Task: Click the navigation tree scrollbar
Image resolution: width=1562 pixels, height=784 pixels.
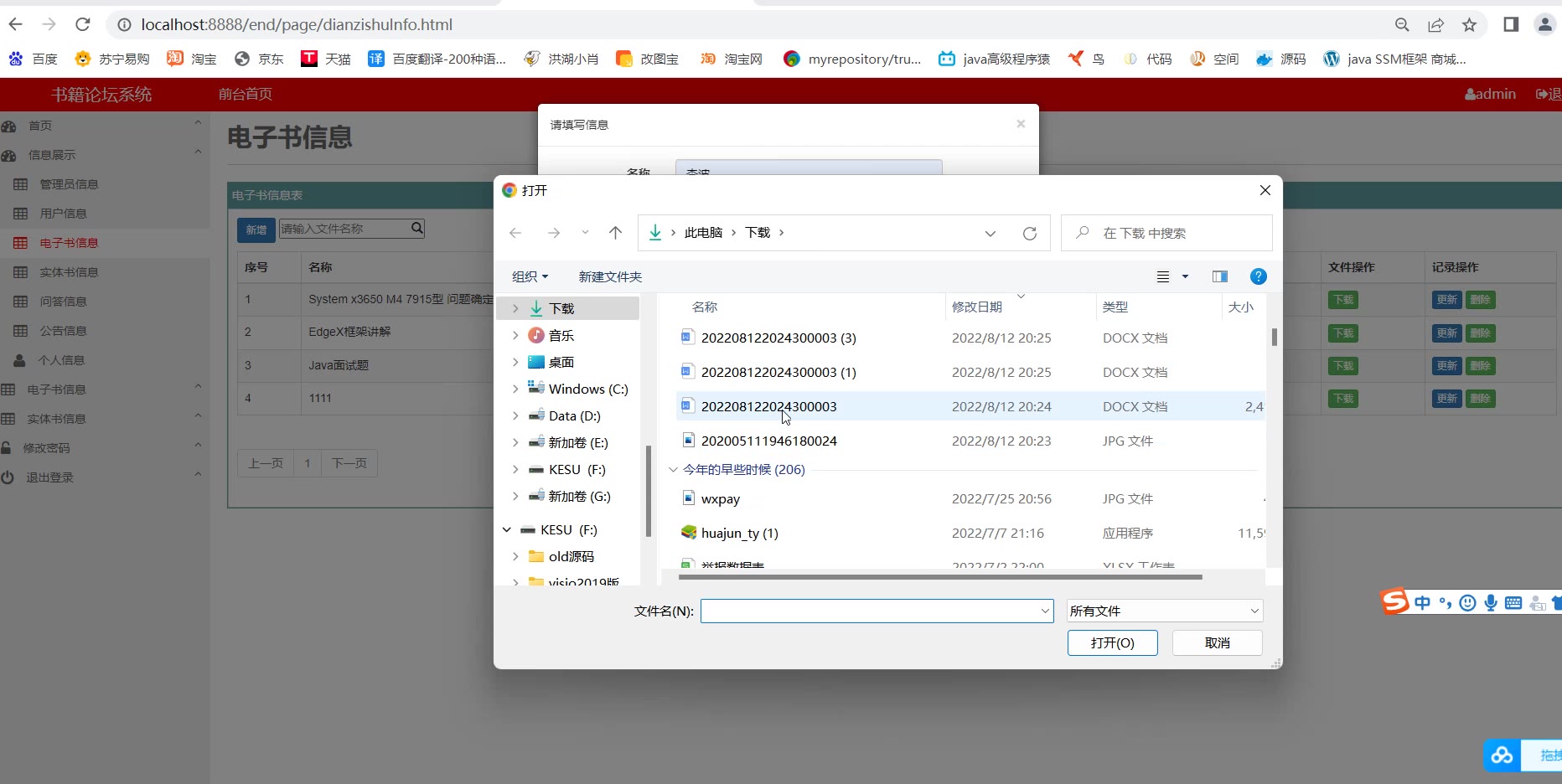Action: pyautogui.click(x=648, y=490)
